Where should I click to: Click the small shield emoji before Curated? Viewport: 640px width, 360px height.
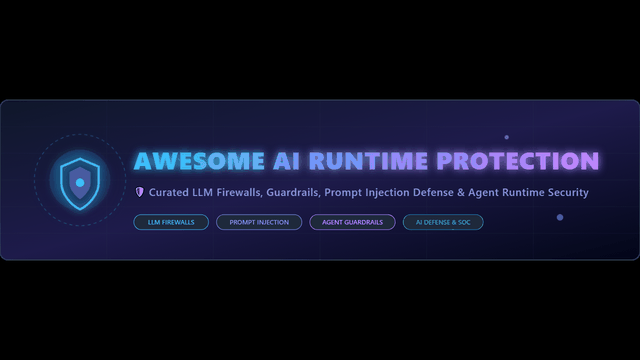140,192
